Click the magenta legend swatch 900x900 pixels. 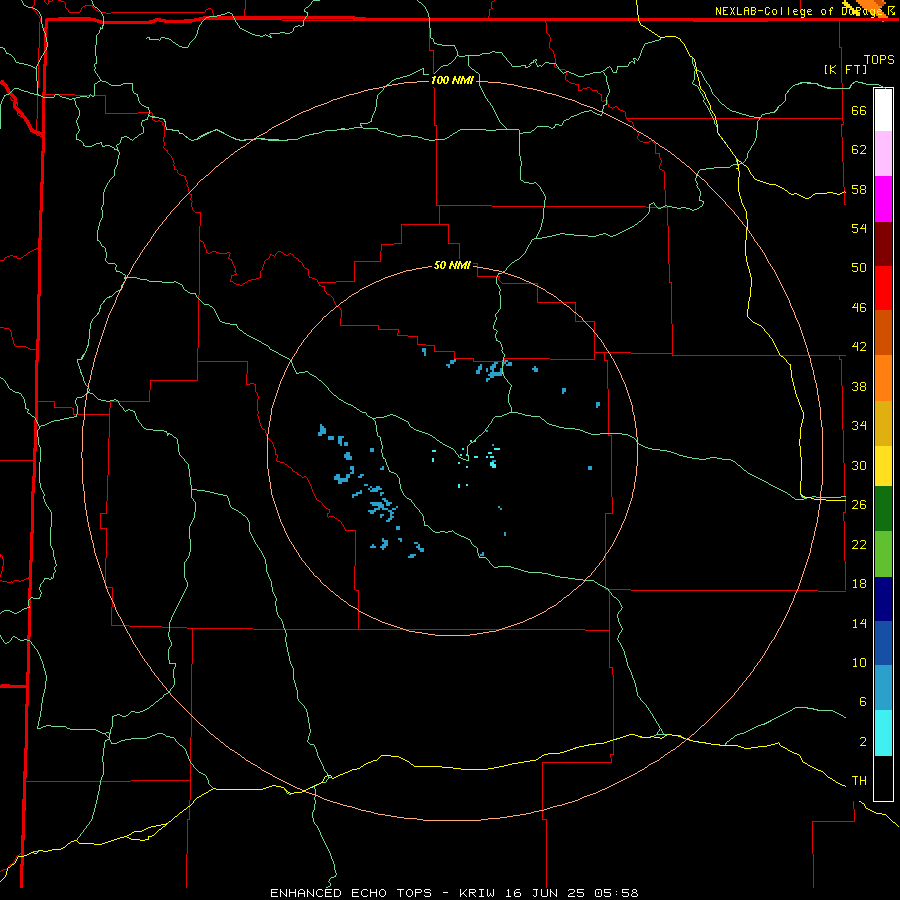pyautogui.click(x=883, y=199)
